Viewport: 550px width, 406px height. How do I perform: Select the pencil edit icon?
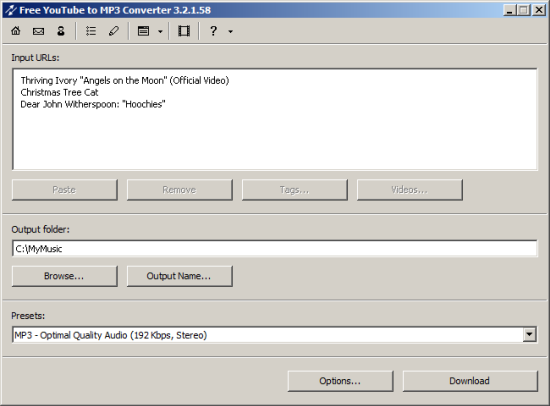pyautogui.click(x=114, y=31)
